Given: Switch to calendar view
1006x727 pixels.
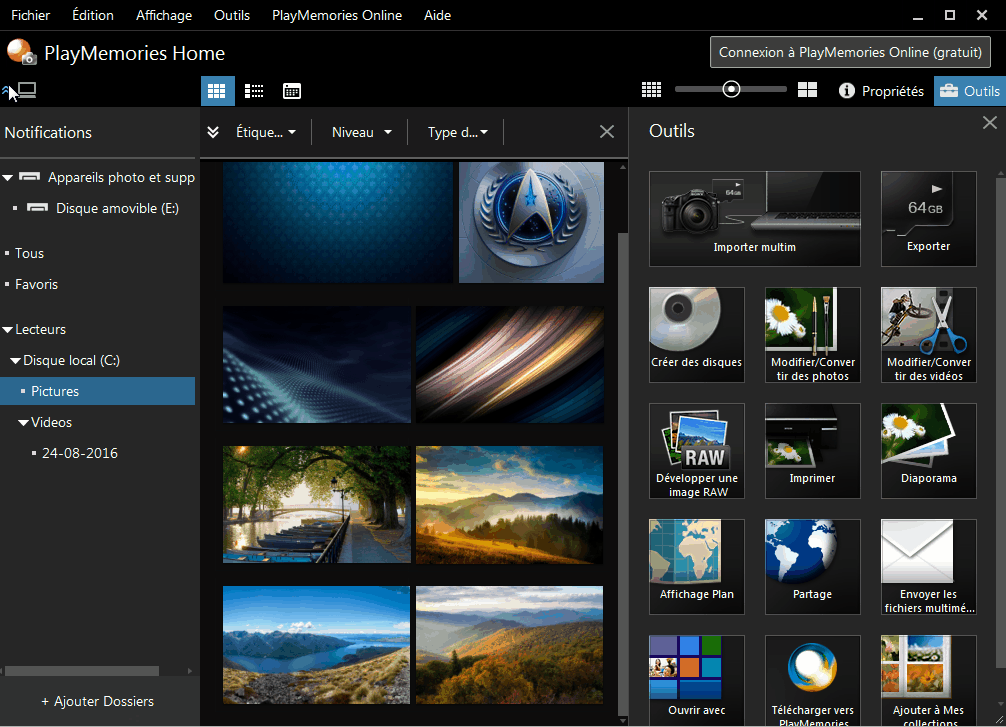Looking at the screenshot, I should pyautogui.click(x=292, y=91).
